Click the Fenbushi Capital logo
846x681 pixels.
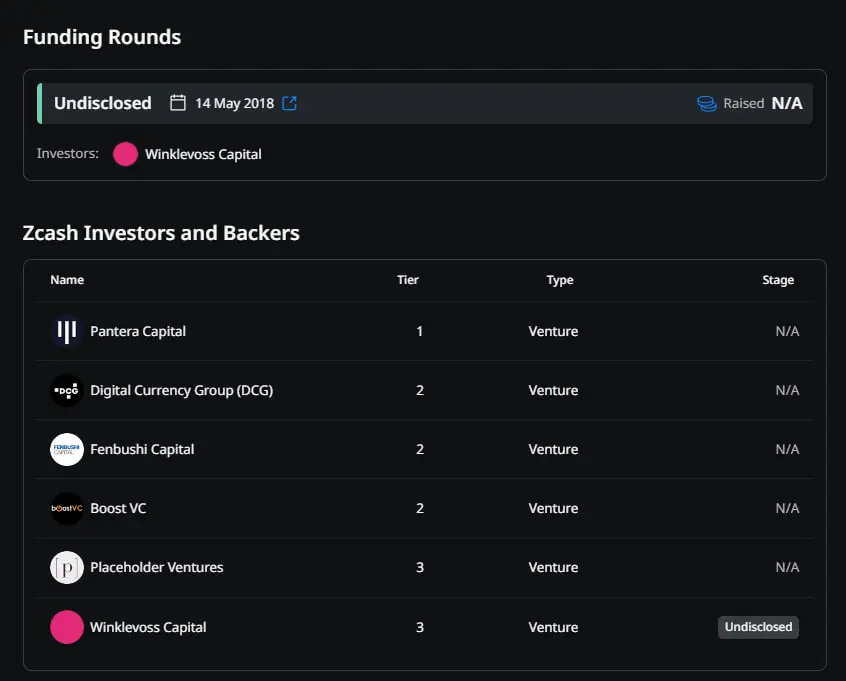coord(67,449)
